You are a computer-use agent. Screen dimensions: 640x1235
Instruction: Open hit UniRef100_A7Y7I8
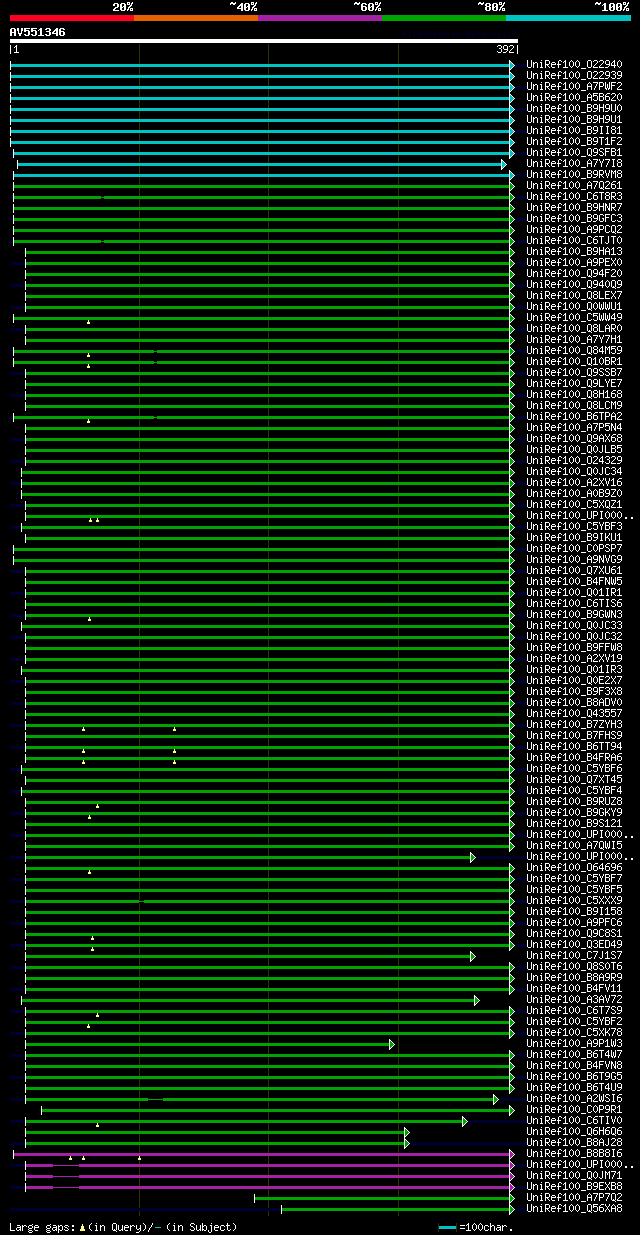click(574, 164)
